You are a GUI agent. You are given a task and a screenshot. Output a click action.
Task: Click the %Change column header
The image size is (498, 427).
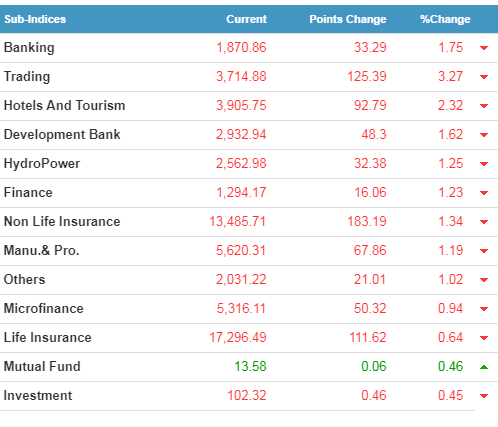pyautogui.click(x=445, y=19)
